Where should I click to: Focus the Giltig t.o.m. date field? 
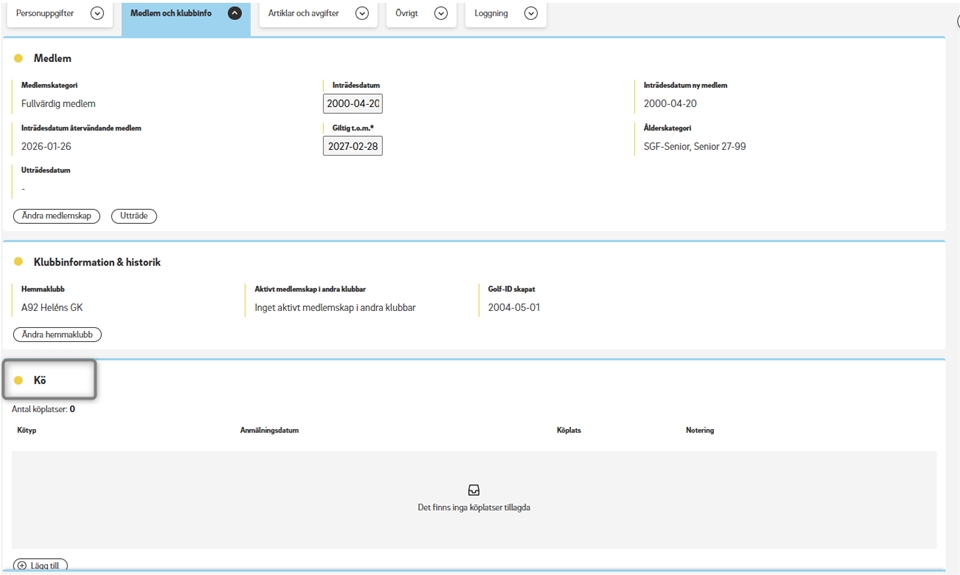352,146
